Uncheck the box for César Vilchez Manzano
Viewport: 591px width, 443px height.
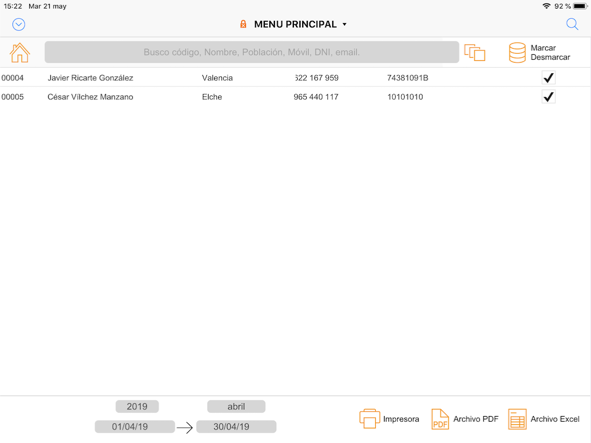[x=548, y=97]
